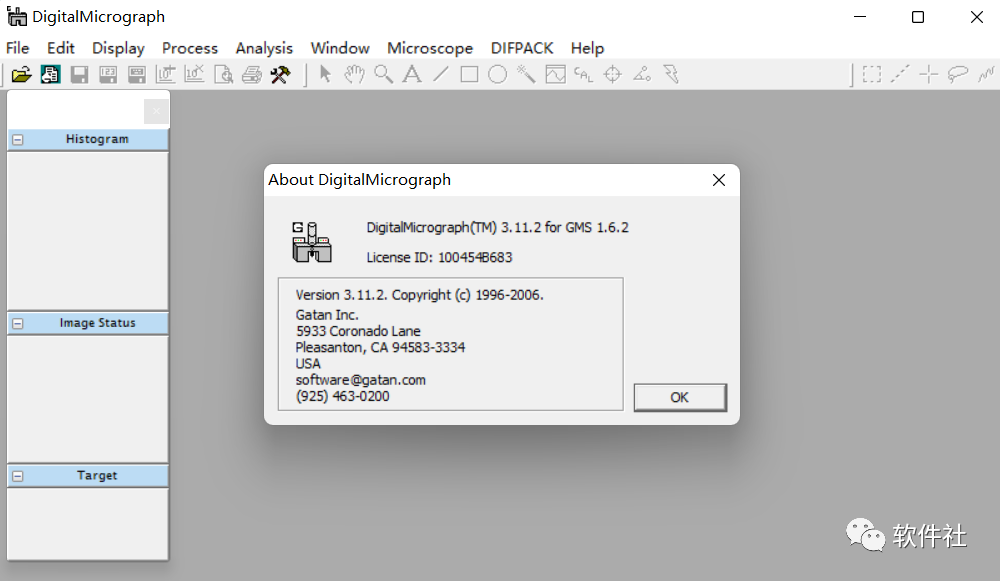The height and width of the screenshot is (581, 1000).
Task: Select the arrow pointer tool
Action: [325, 75]
